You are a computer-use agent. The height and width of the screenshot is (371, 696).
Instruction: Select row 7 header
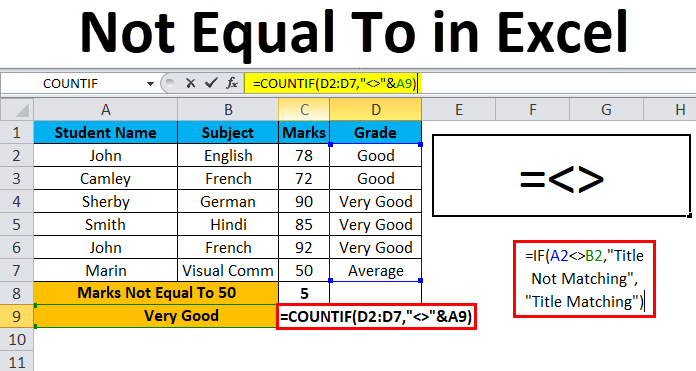pyautogui.click(x=17, y=270)
